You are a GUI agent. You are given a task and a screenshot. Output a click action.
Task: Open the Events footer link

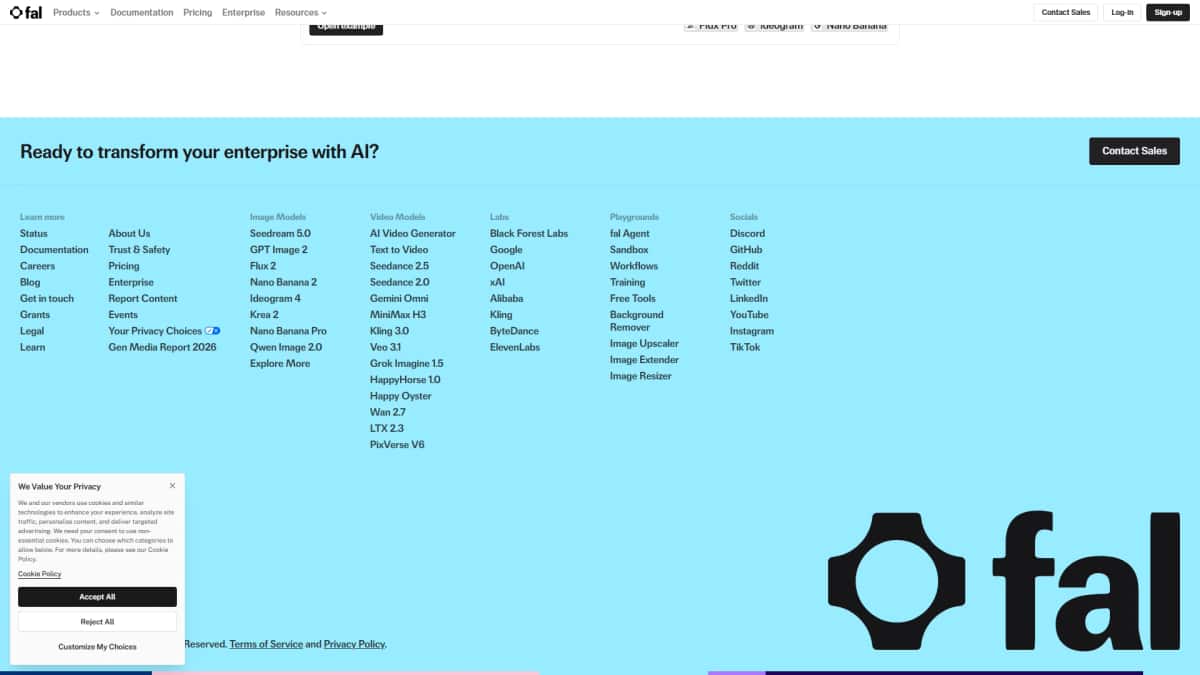(123, 315)
